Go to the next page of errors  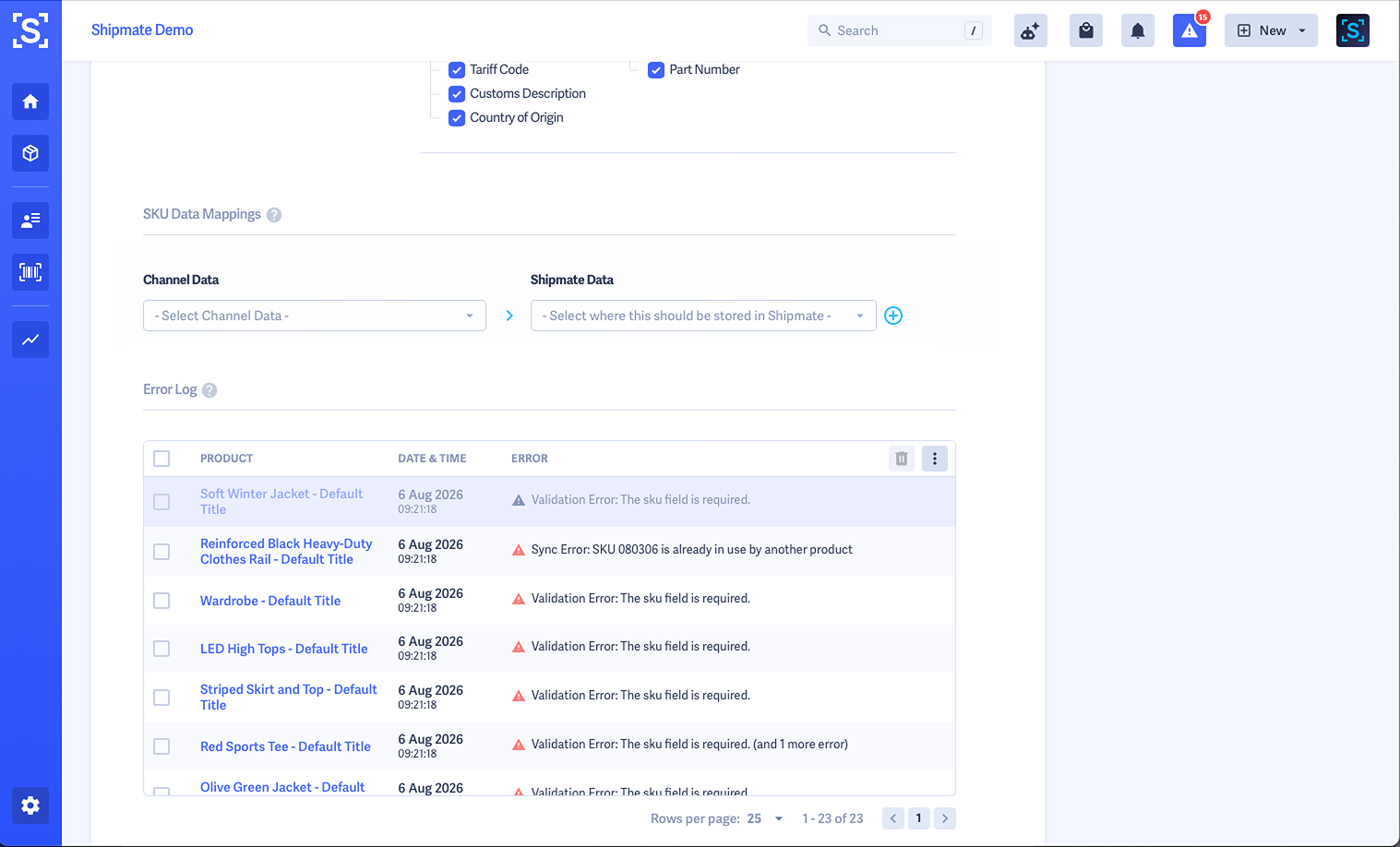pos(945,818)
